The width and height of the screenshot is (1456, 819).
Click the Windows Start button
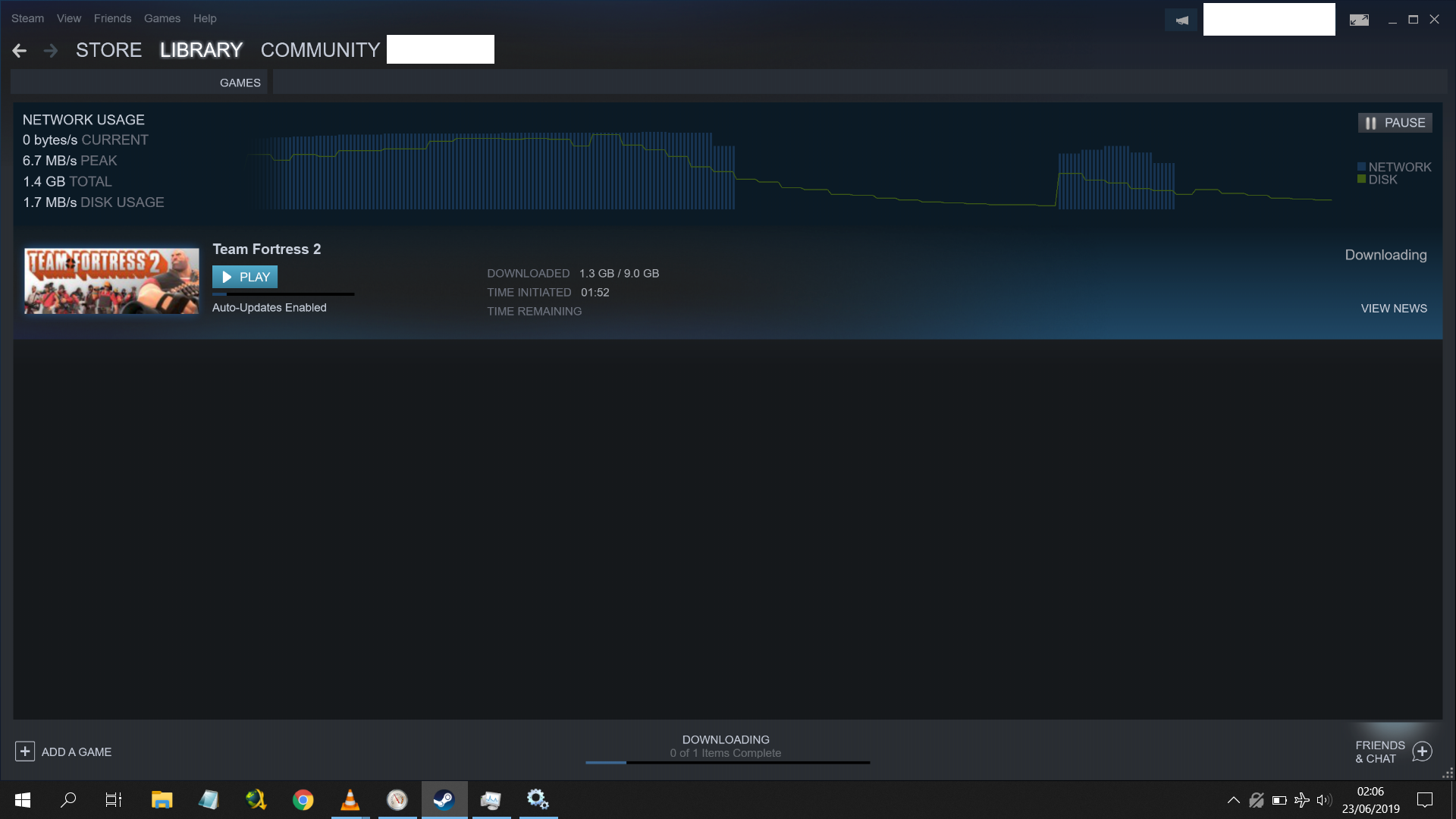[x=23, y=800]
